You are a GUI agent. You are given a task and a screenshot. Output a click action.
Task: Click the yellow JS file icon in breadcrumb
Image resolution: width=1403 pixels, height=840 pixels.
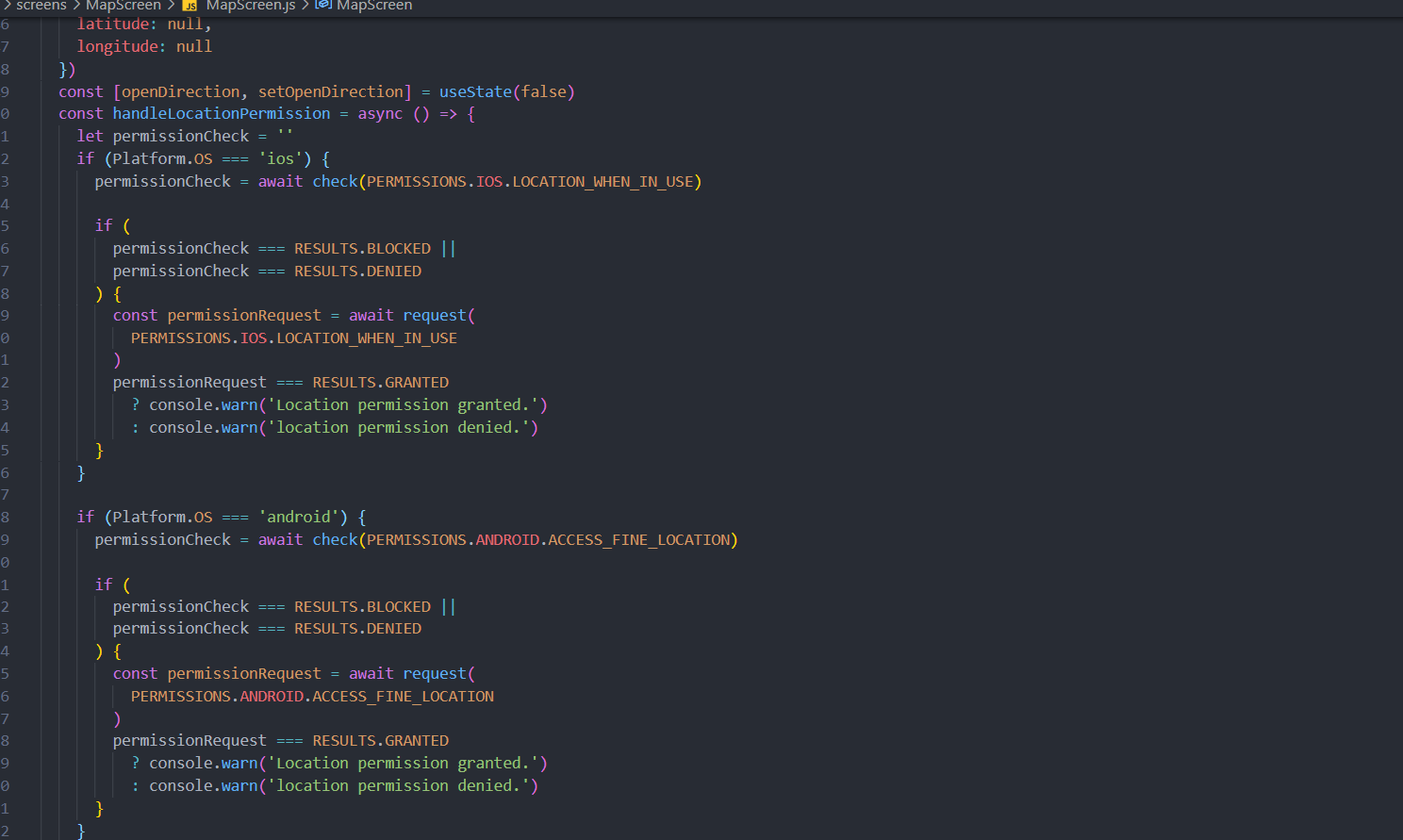(188, 6)
